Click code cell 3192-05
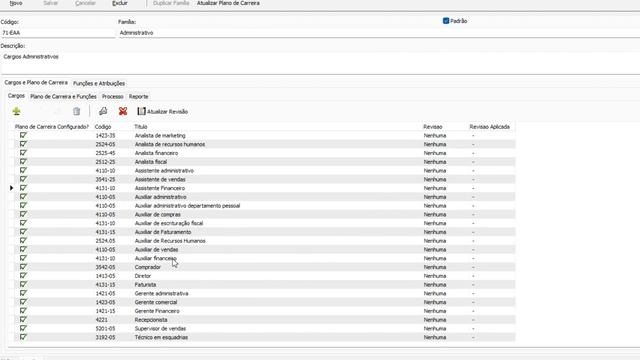Image resolution: width=640 pixels, height=360 pixels. click(x=105, y=338)
